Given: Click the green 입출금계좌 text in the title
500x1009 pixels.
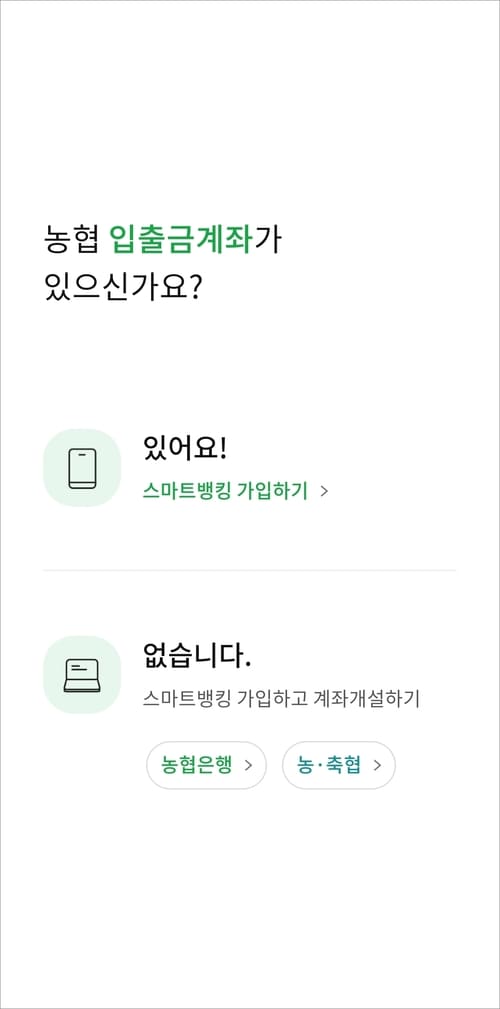Looking at the screenshot, I should [x=180, y=239].
